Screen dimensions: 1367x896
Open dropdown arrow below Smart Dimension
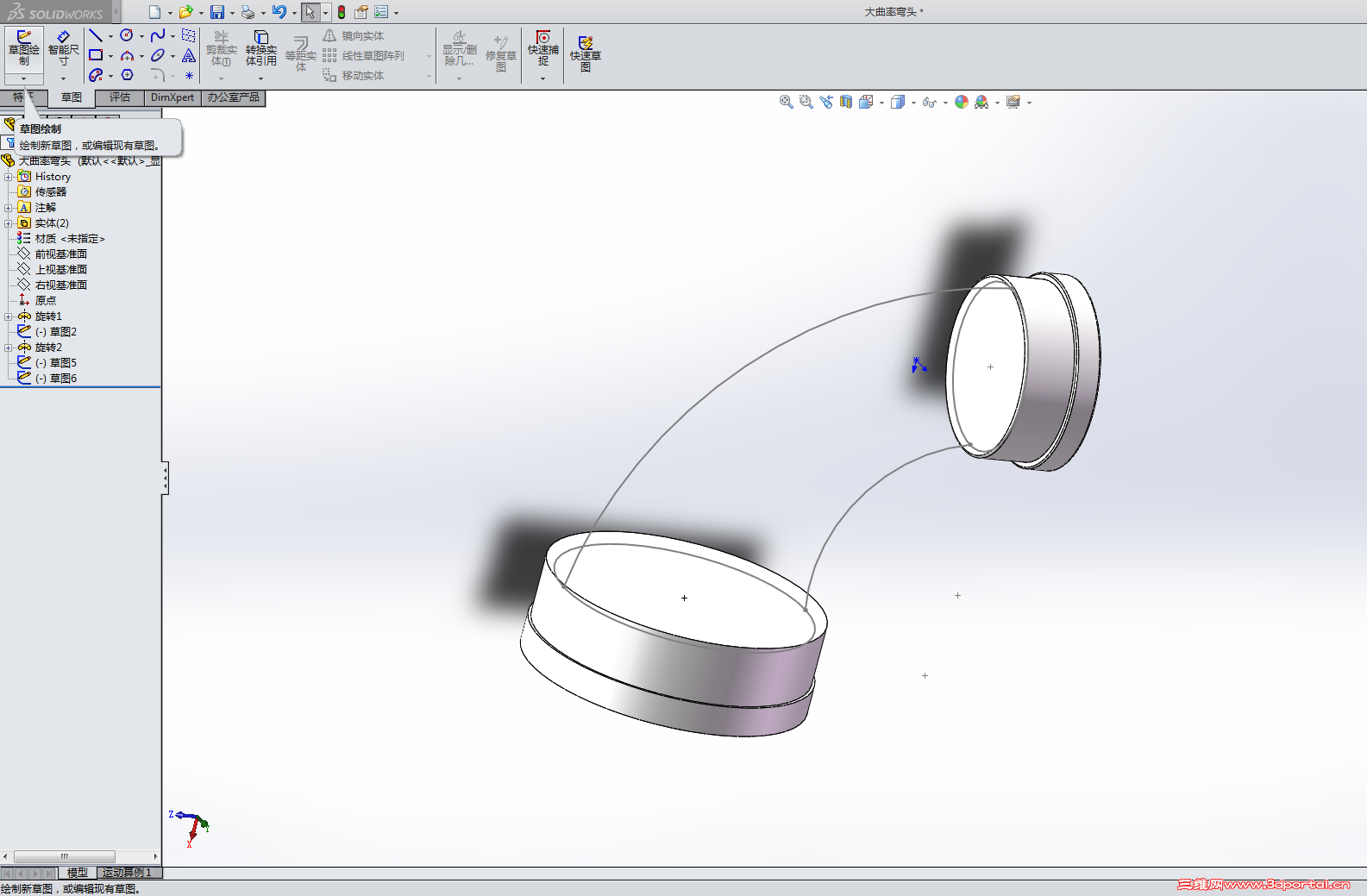tap(63, 78)
